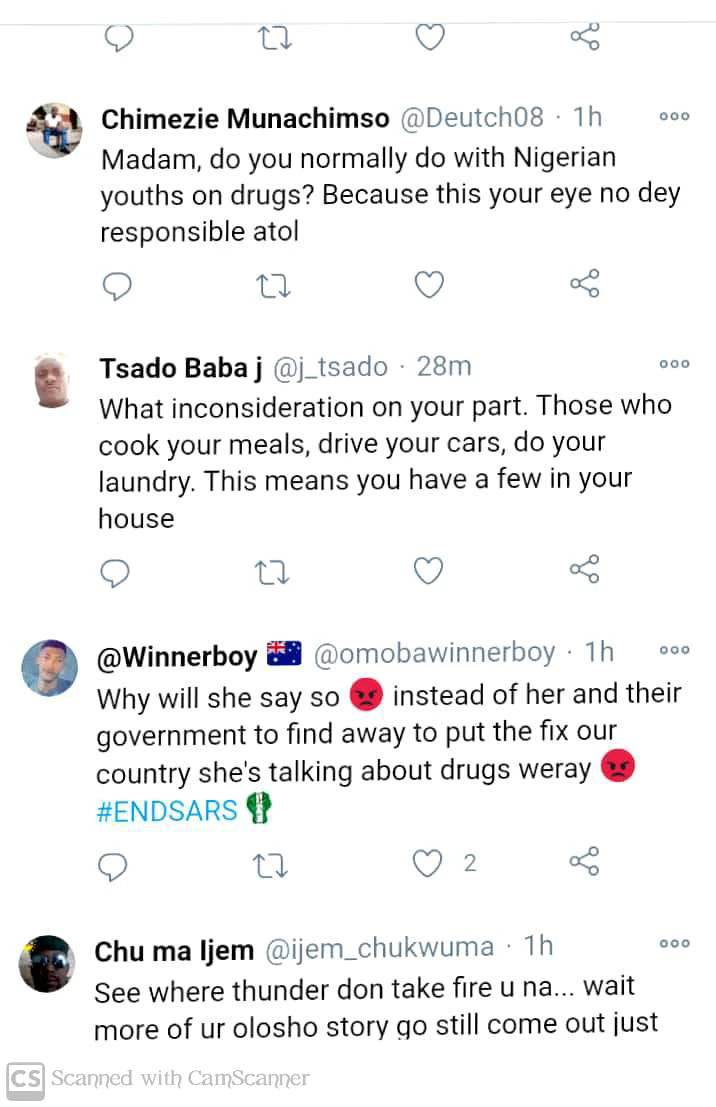The height and width of the screenshot is (1107, 716).
Task: Share Chimezie Munachimso's tweet
Action: [x=584, y=286]
